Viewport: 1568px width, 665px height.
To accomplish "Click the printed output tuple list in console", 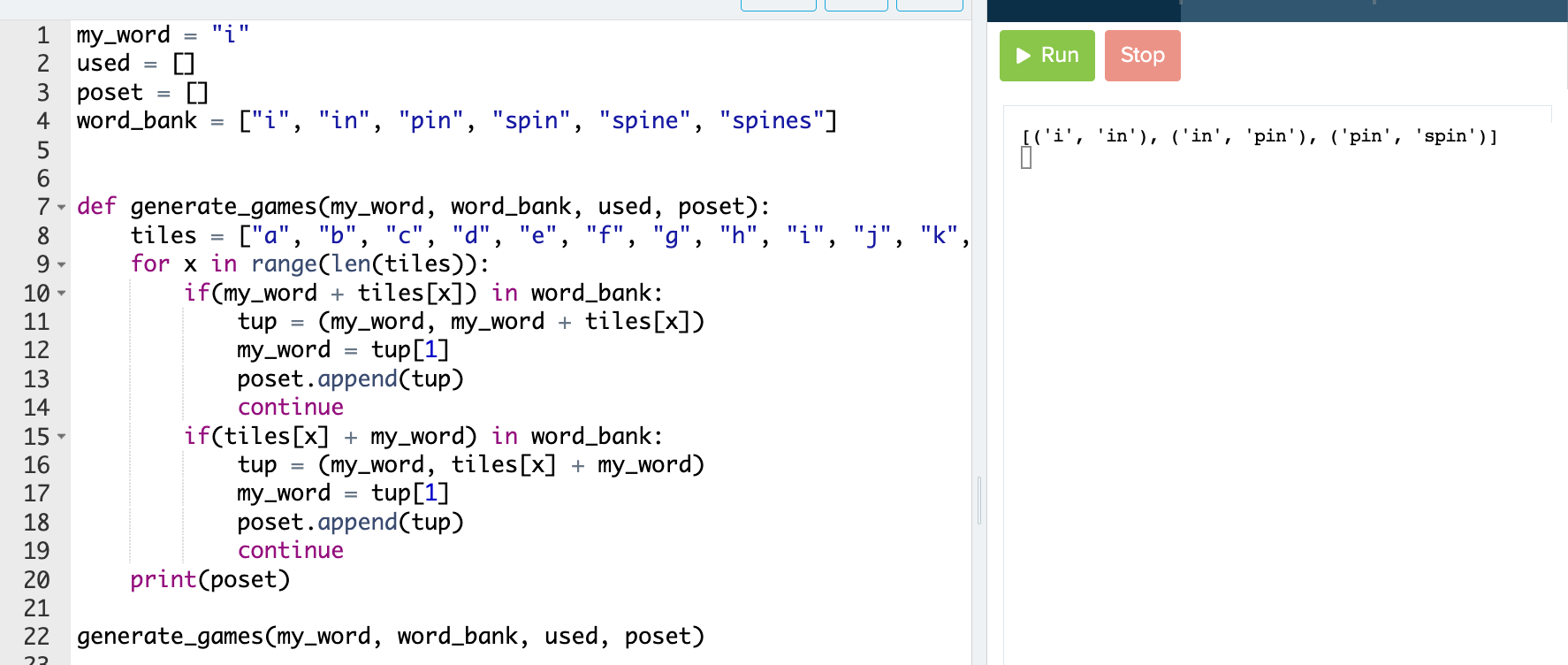I will tap(1260, 136).
